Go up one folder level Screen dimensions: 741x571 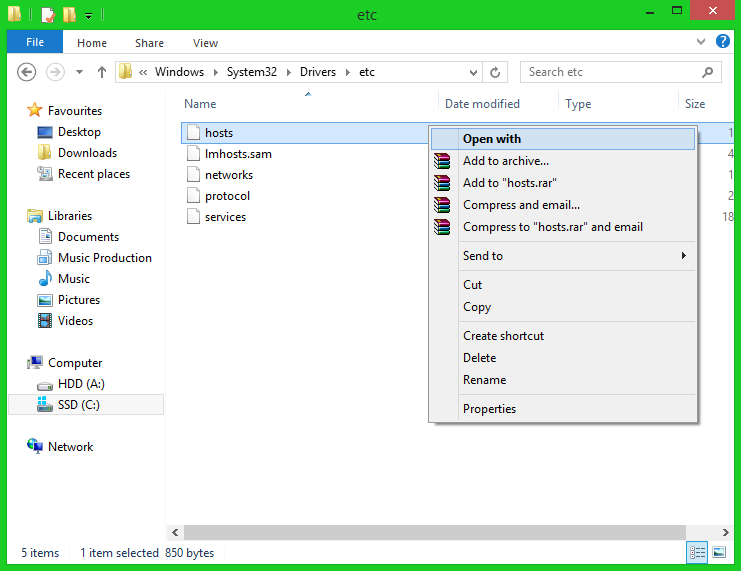pyautogui.click(x=102, y=72)
